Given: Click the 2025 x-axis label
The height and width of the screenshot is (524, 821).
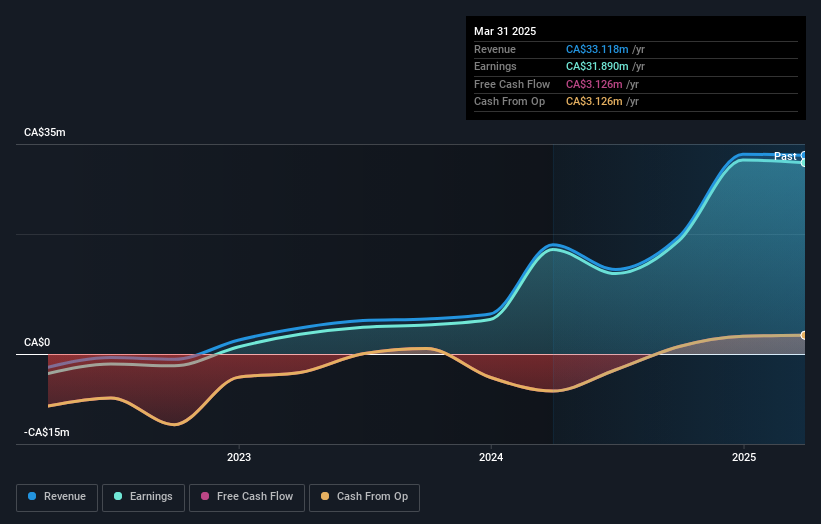Looking at the screenshot, I should (744, 458).
